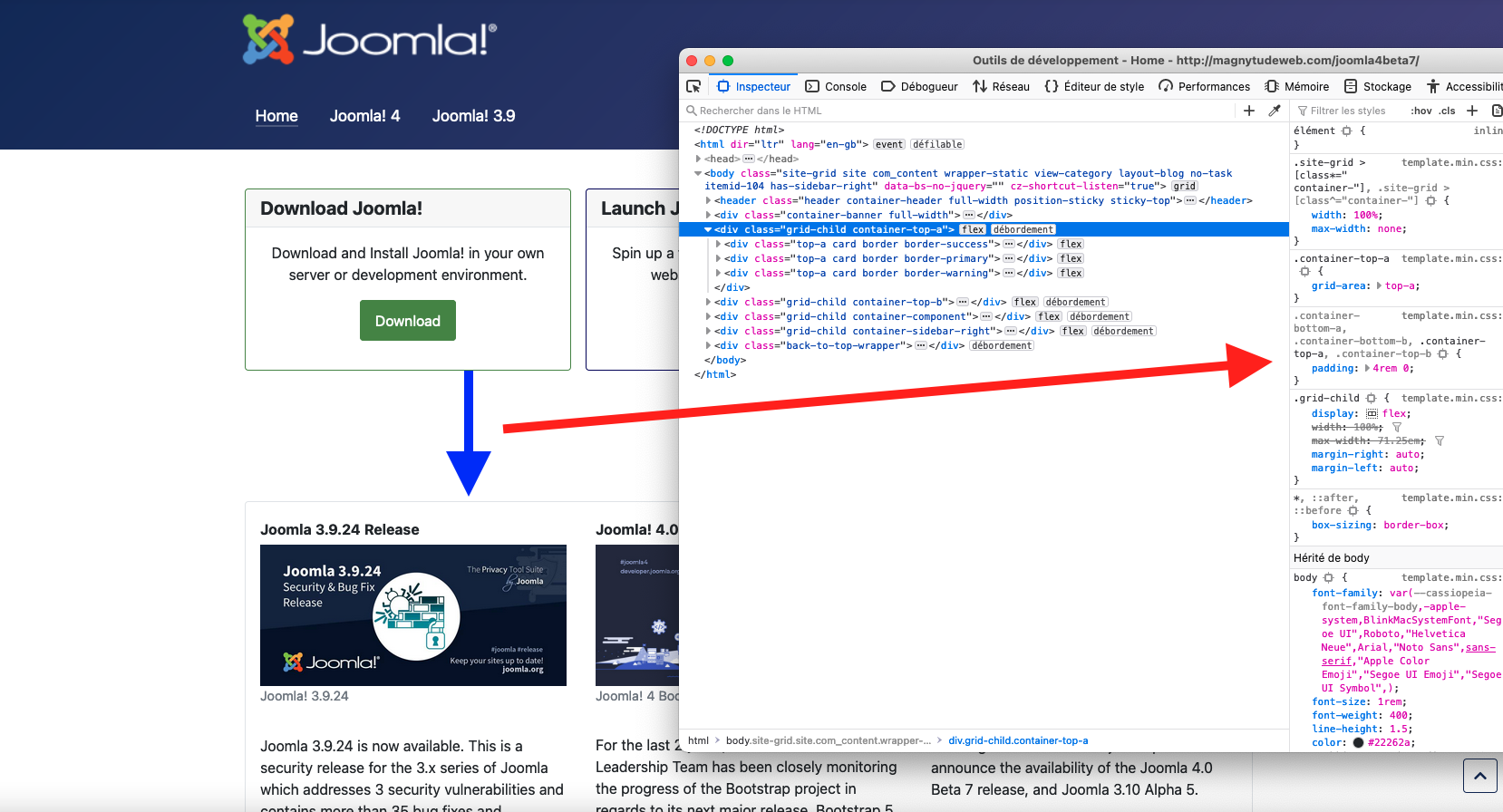The width and height of the screenshot is (1503, 812).
Task: Click ellipsis badge in header element row
Action: (x=1190, y=200)
